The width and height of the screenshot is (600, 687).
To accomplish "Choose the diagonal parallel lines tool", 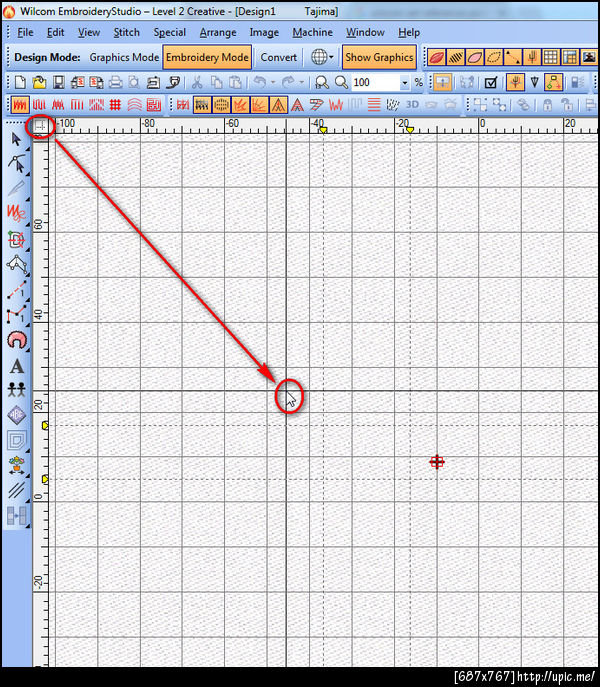I will click(x=17, y=490).
